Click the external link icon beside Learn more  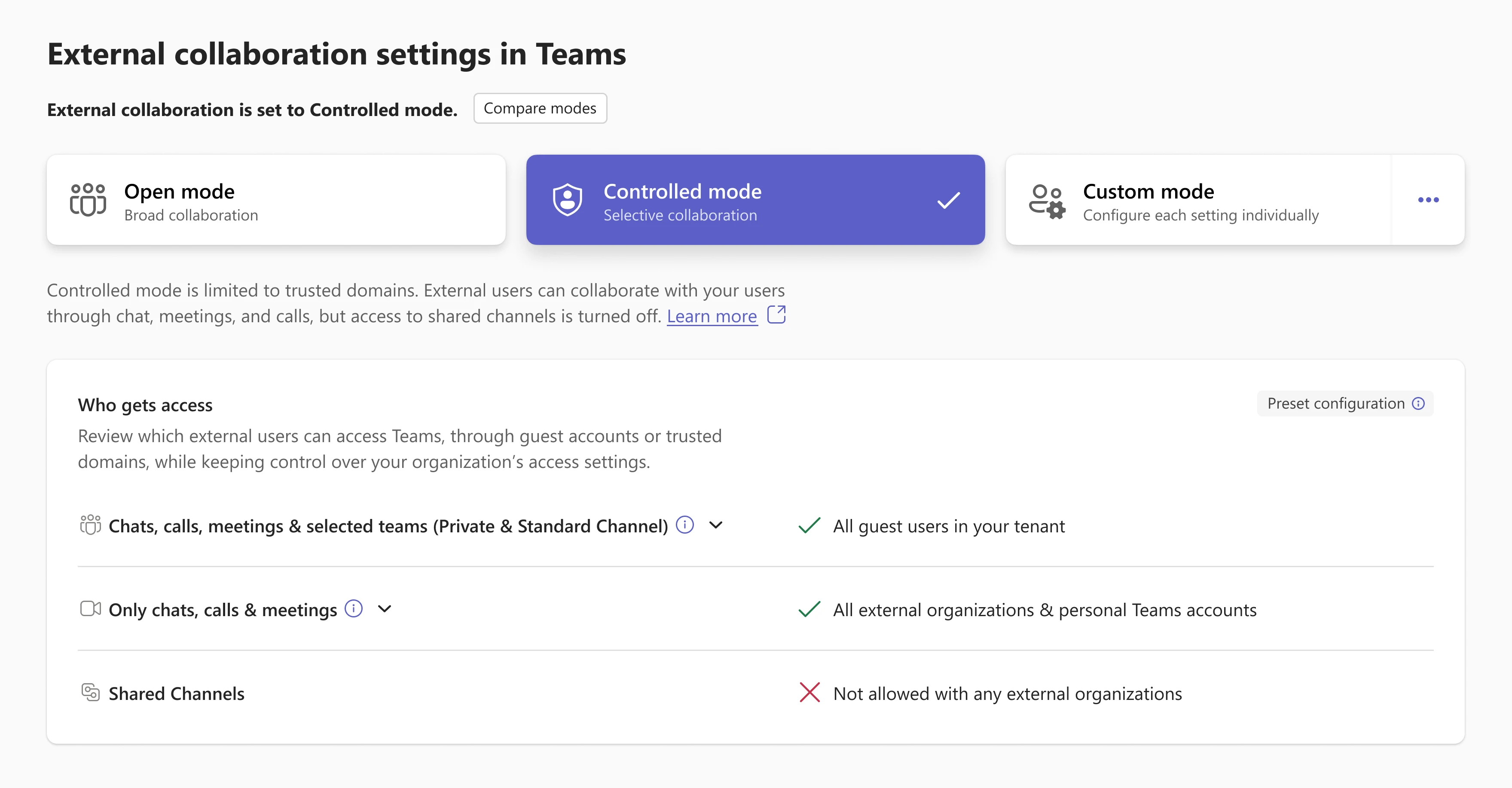coord(776,315)
